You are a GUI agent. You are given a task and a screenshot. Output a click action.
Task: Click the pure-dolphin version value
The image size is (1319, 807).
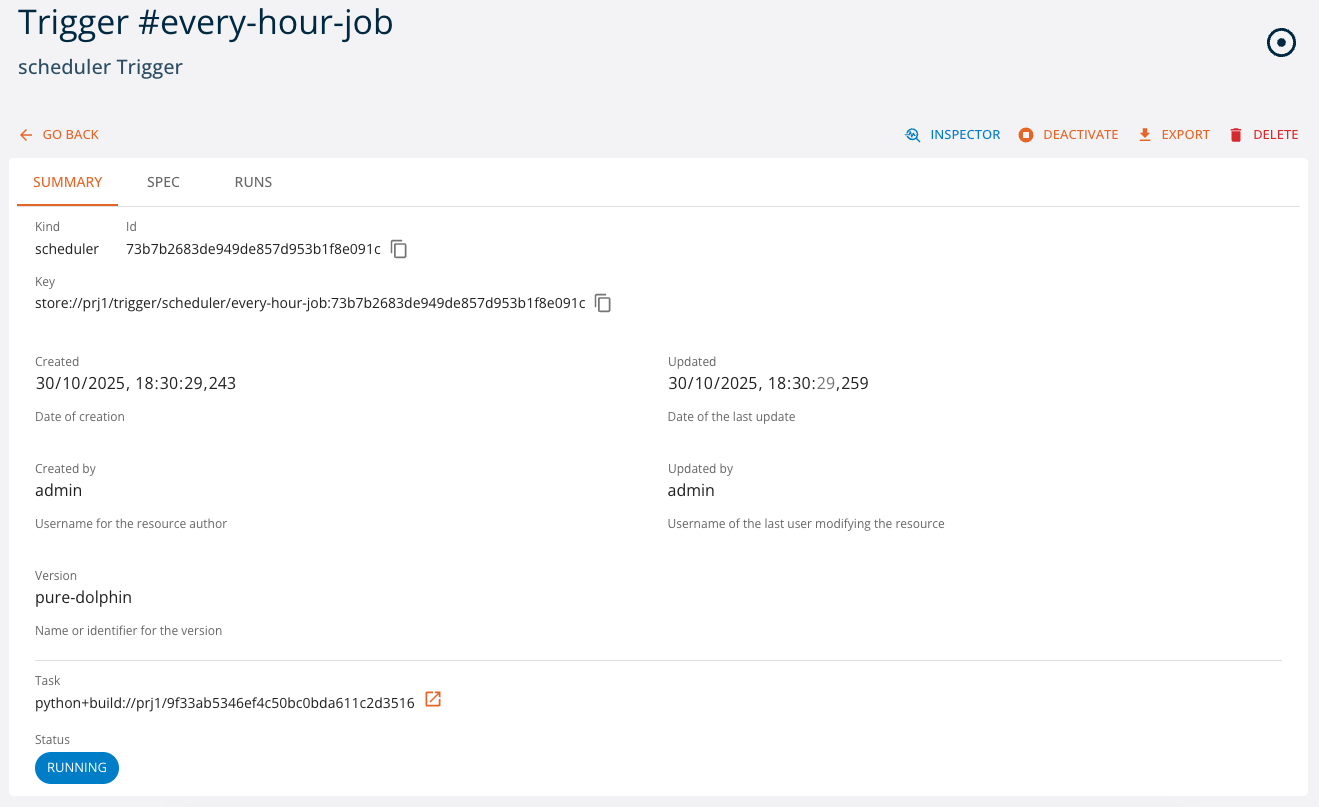pos(83,597)
